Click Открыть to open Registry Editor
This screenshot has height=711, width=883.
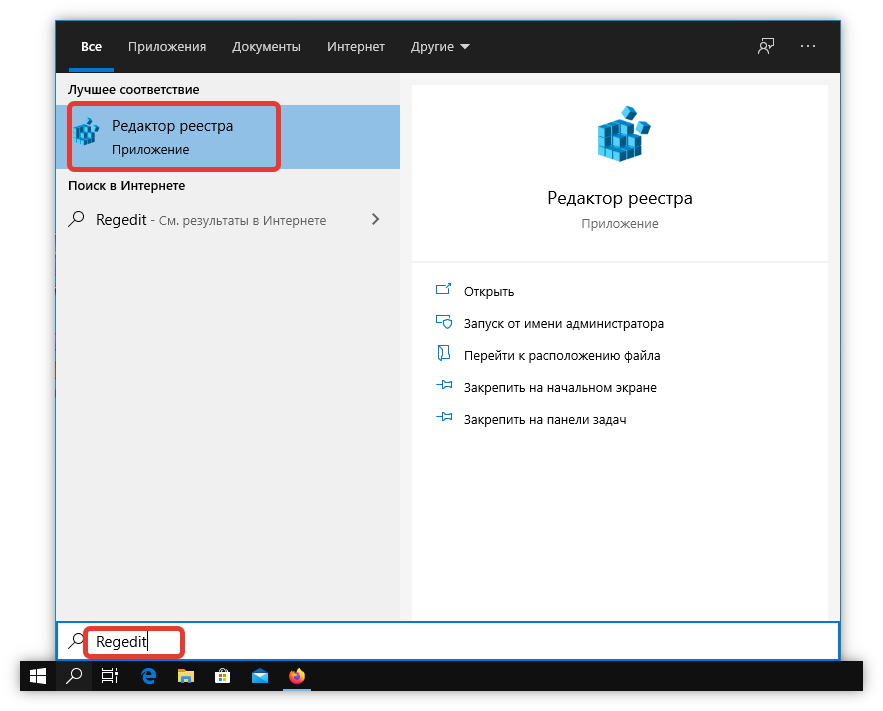(x=488, y=291)
